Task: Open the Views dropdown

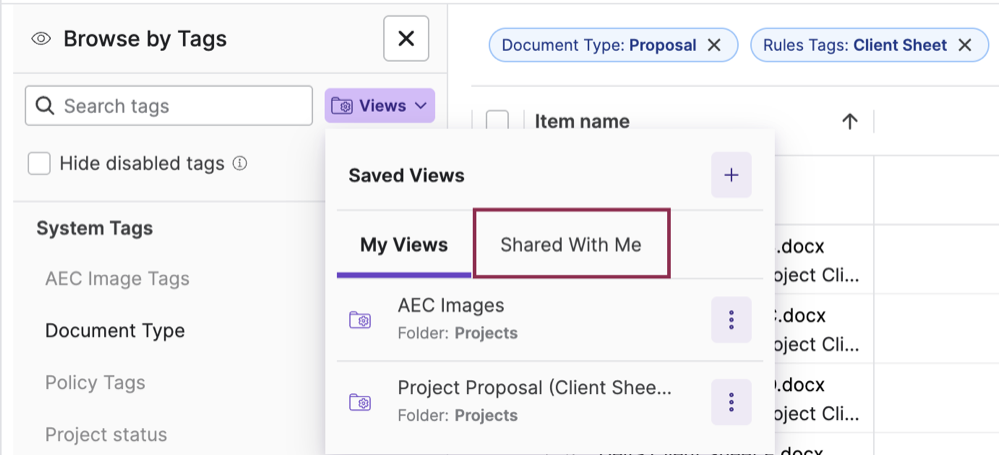Action: (379, 106)
